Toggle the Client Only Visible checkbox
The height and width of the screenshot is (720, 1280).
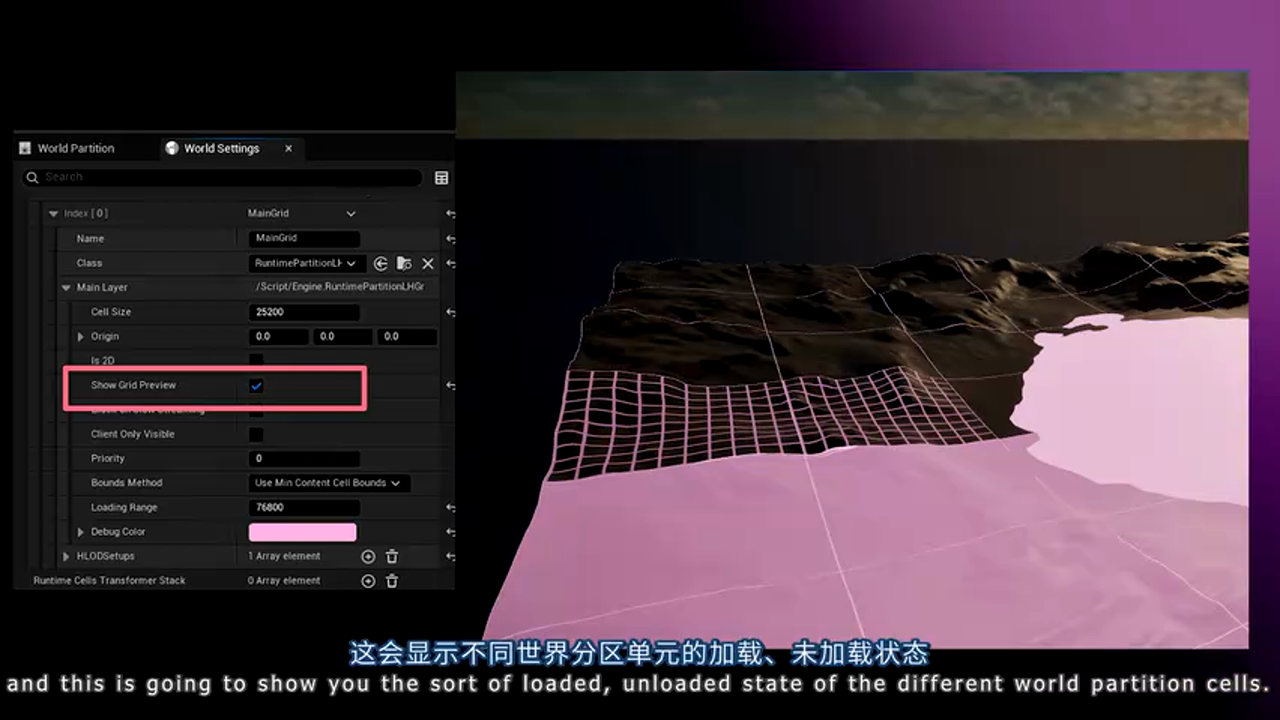point(257,433)
